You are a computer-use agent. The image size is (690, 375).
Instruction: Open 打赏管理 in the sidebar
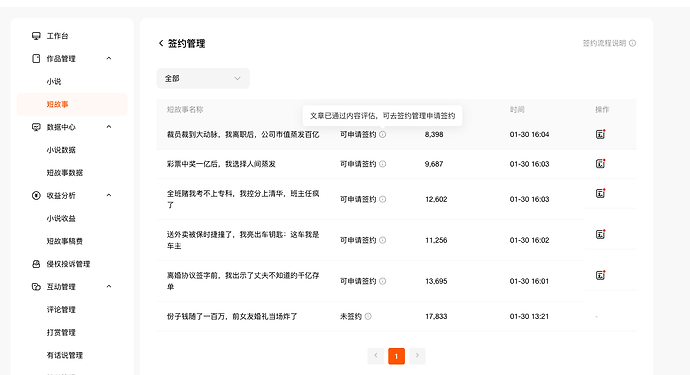pos(61,333)
